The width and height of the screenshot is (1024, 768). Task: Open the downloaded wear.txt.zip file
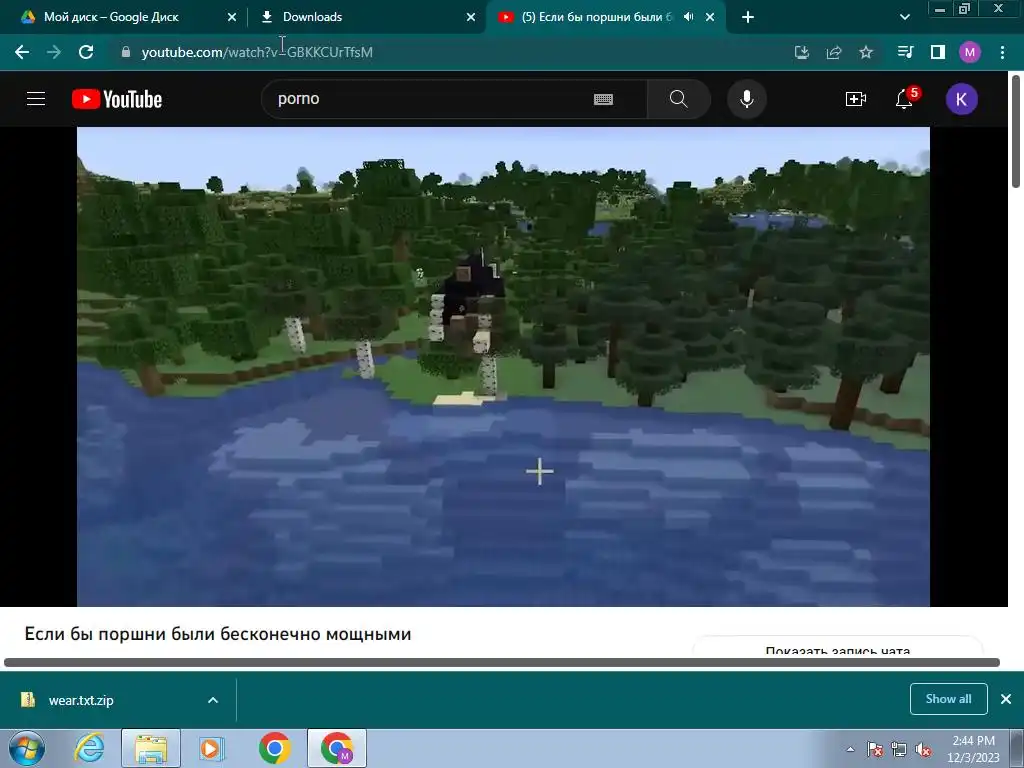coord(80,700)
